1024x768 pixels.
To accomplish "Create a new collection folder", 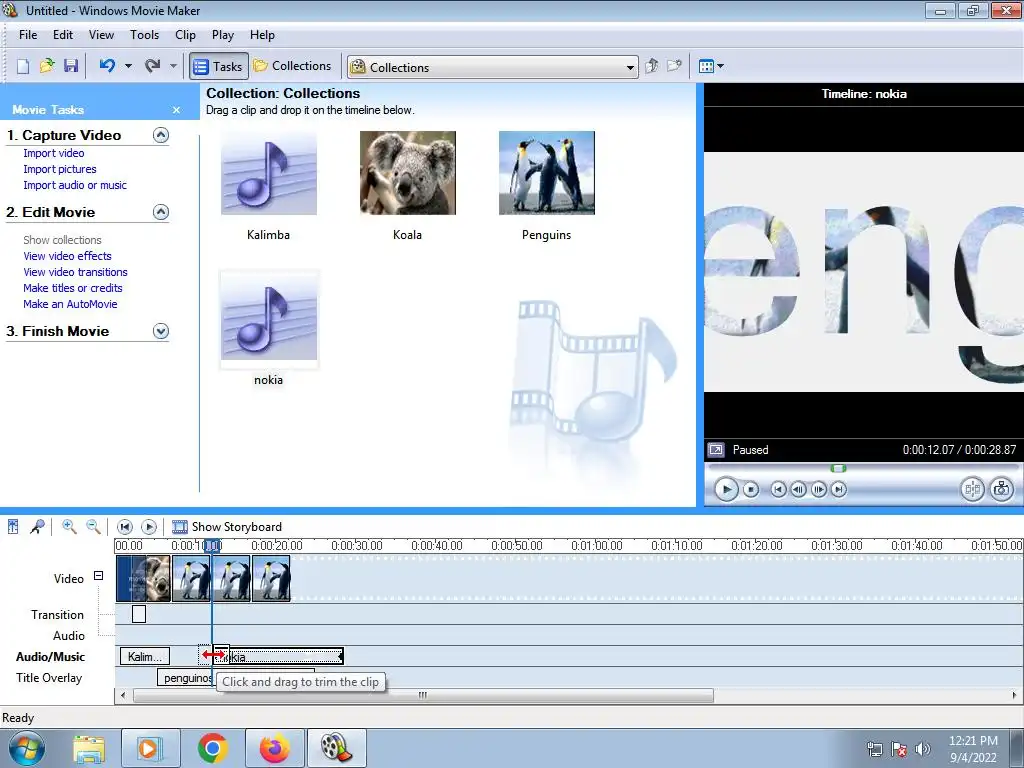I will click(674, 66).
